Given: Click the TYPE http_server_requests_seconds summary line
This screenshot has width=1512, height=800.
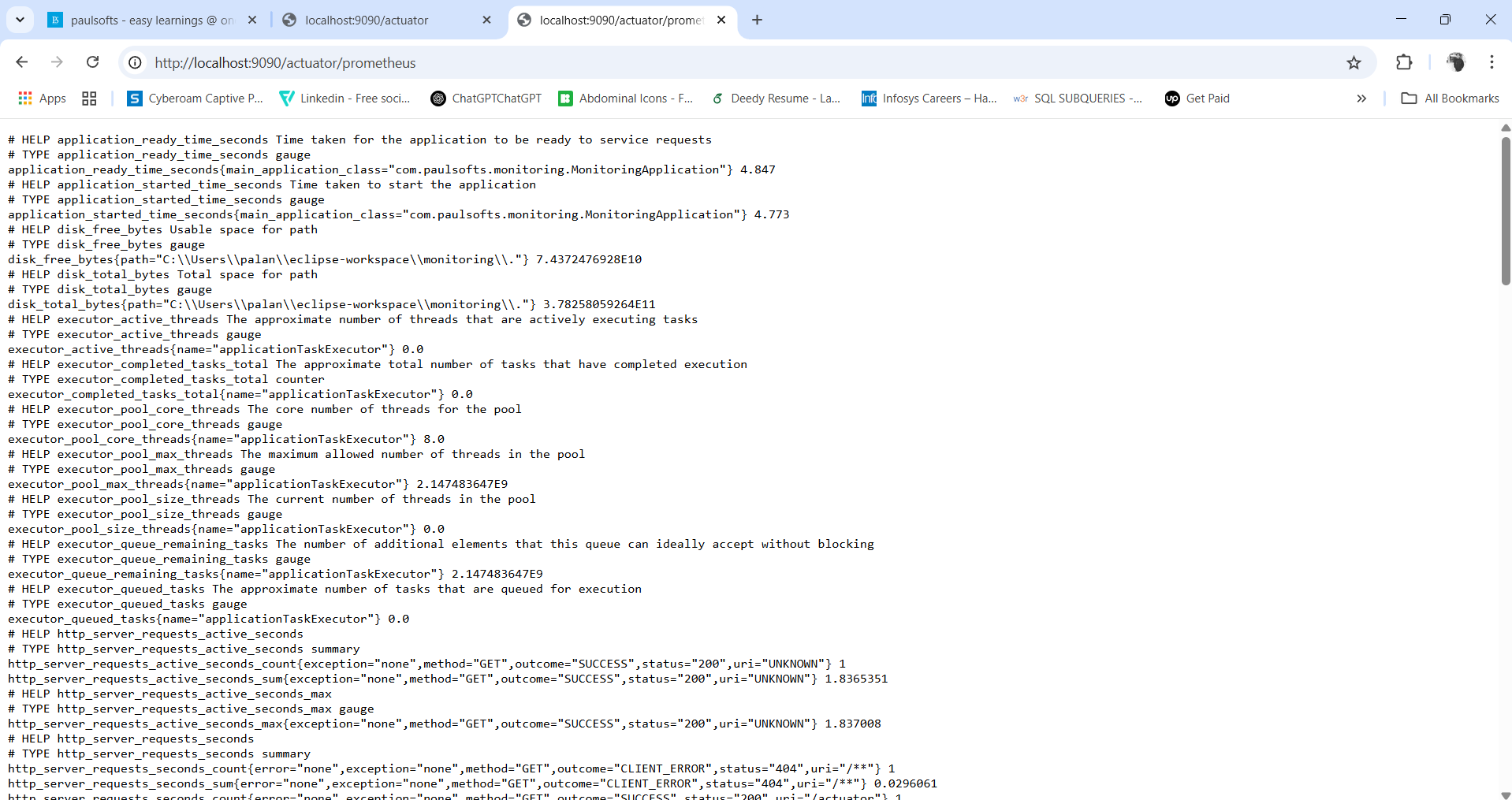Looking at the screenshot, I should click(159, 753).
